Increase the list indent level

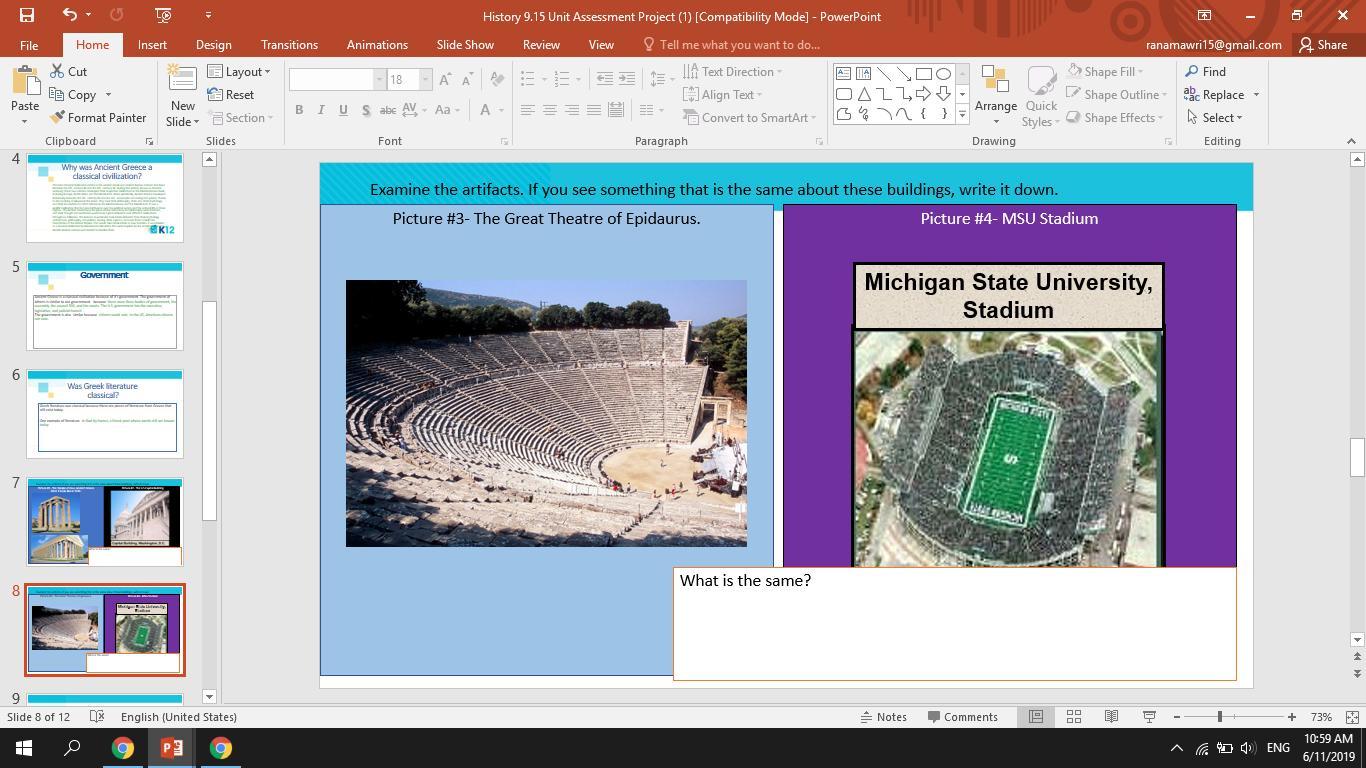click(x=627, y=78)
